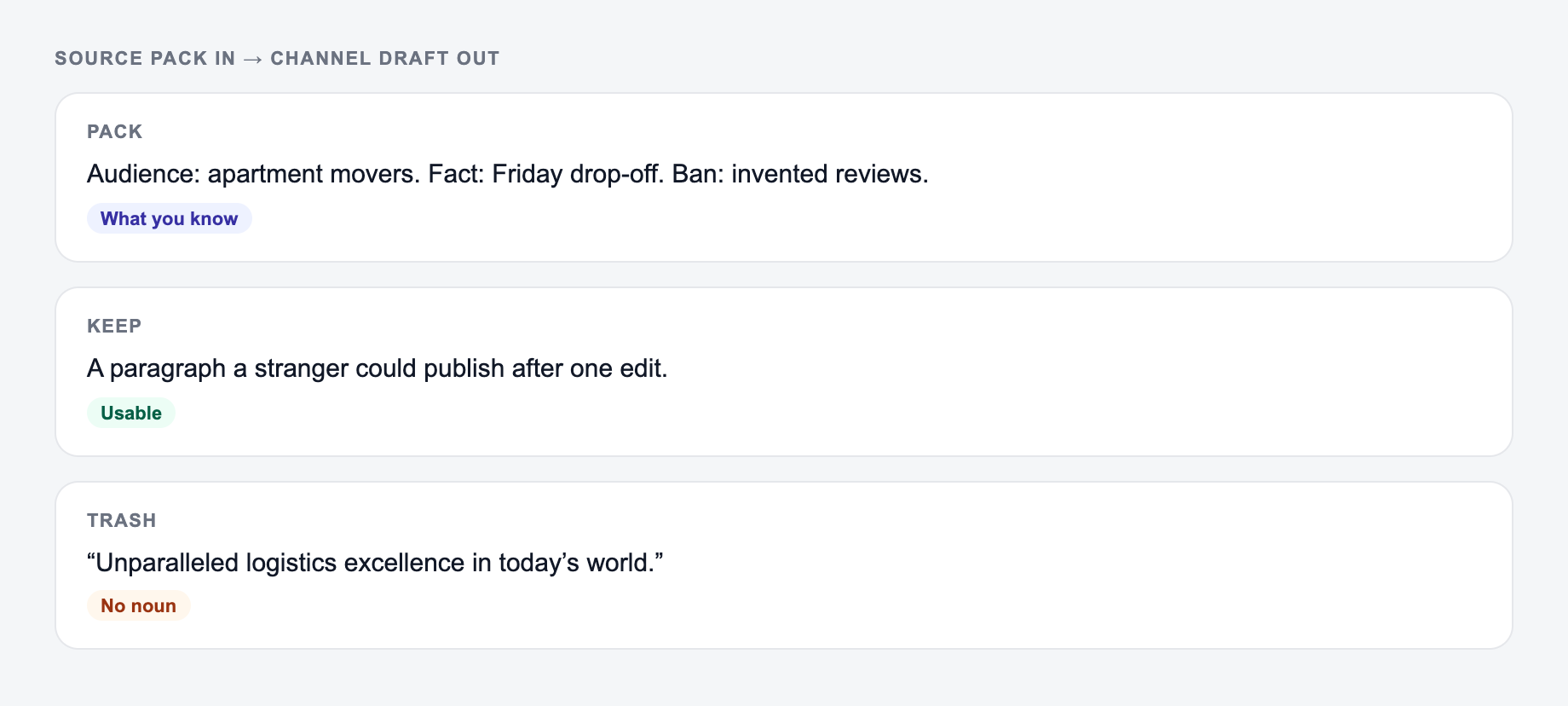1568x706 pixels.
Task: Select the PACK card heading
Action: [x=114, y=131]
